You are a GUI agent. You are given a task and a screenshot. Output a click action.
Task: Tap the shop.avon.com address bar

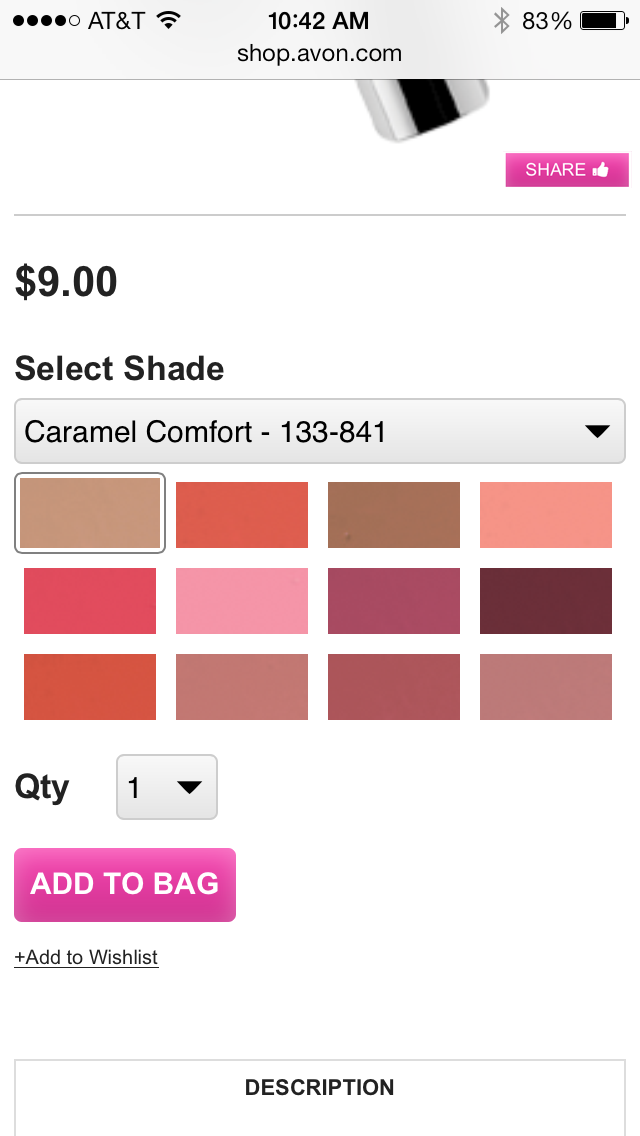[319, 54]
